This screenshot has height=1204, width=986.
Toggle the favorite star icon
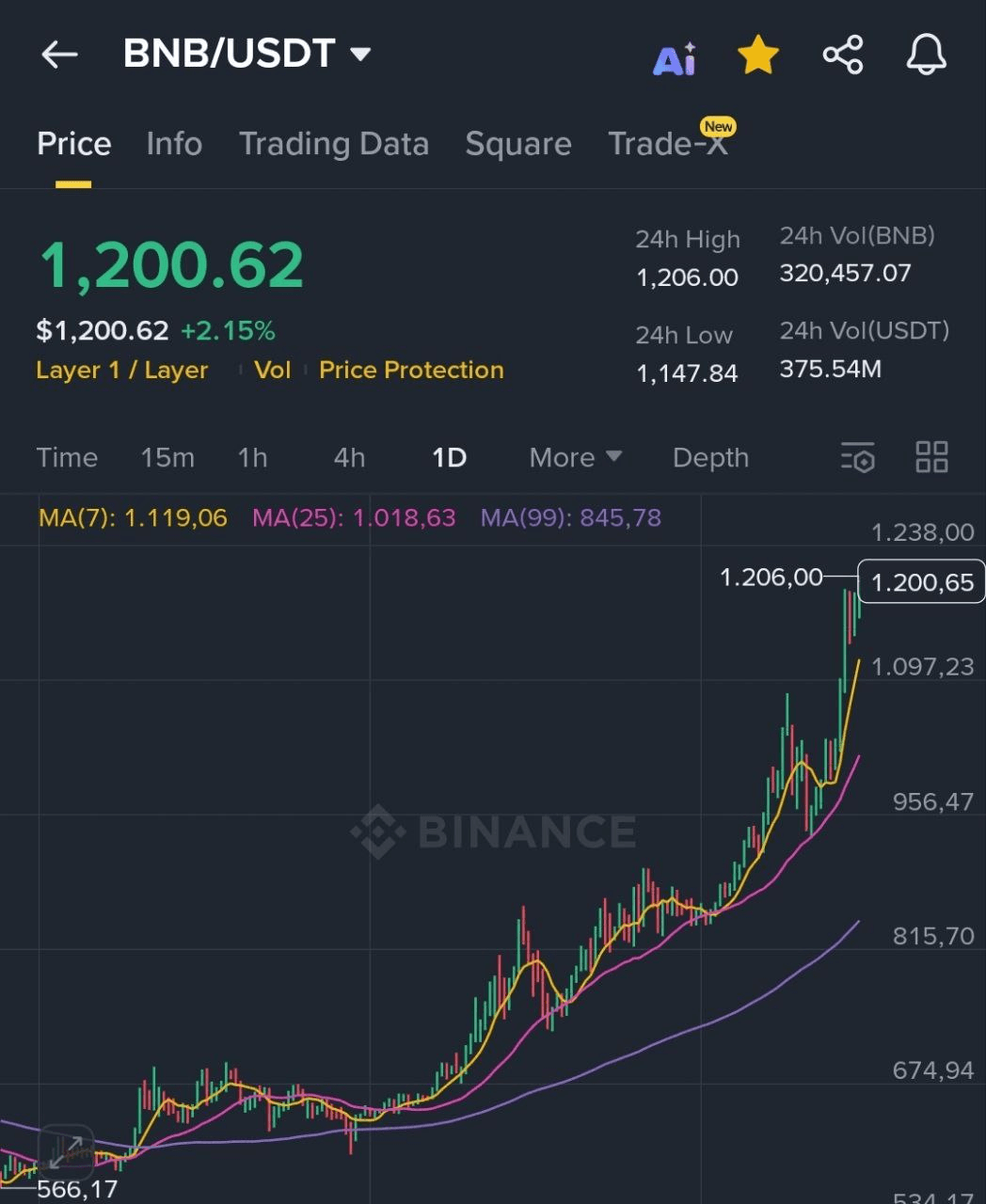[x=757, y=55]
